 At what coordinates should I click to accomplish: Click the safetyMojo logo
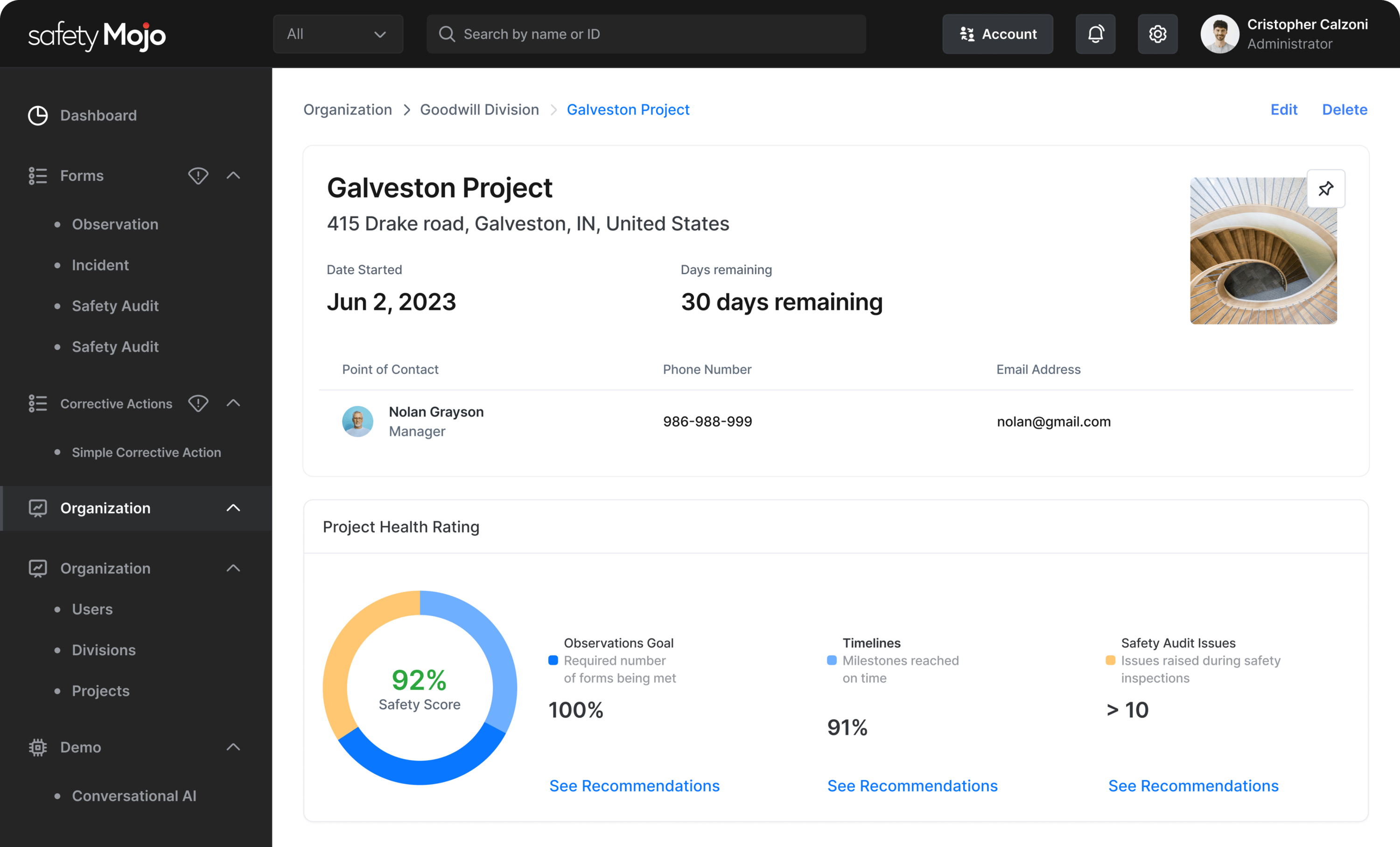tap(97, 35)
